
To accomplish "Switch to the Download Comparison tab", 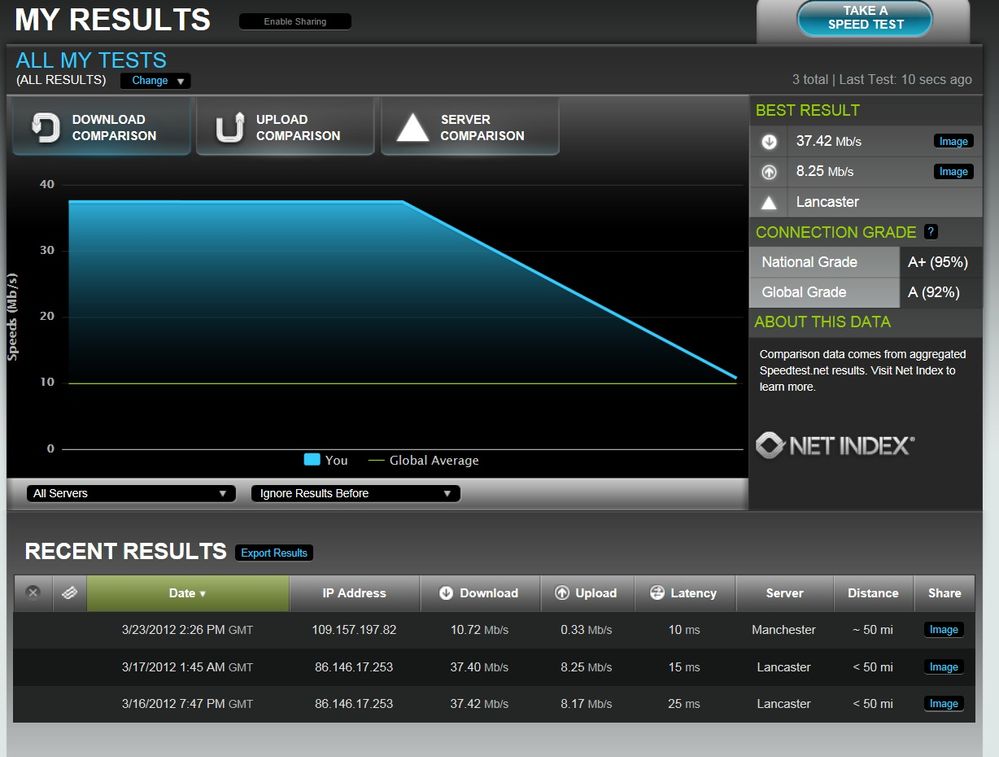I will click(x=101, y=127).
